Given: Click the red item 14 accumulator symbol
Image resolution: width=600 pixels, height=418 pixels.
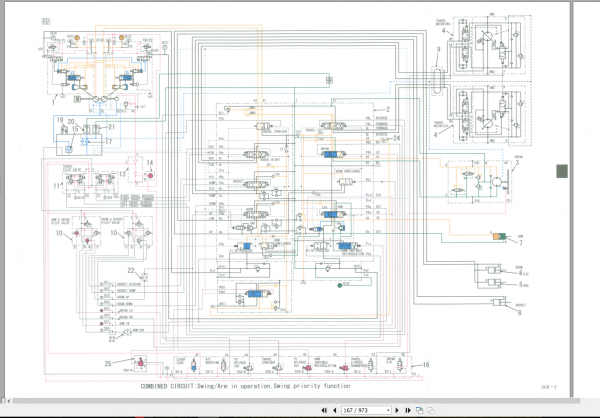Looking at the screenshot, I should point(150,175).
